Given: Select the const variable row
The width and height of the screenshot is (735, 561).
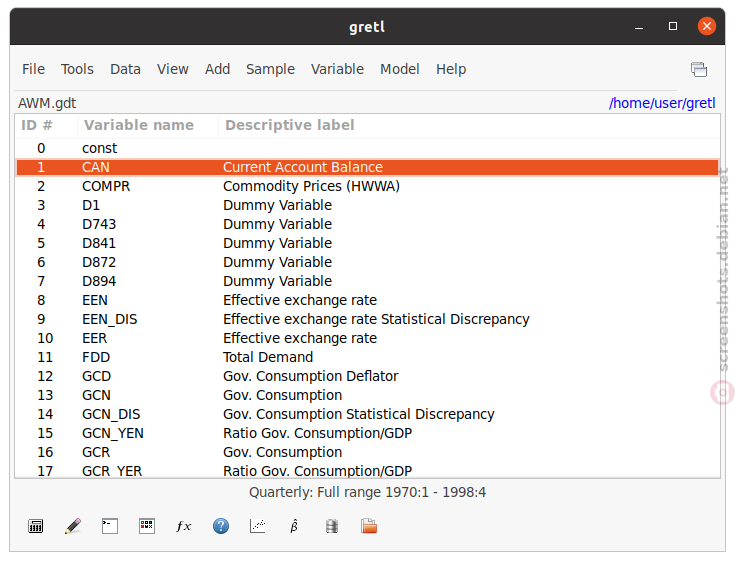Looking at the screenshot, I should (368, 148).
